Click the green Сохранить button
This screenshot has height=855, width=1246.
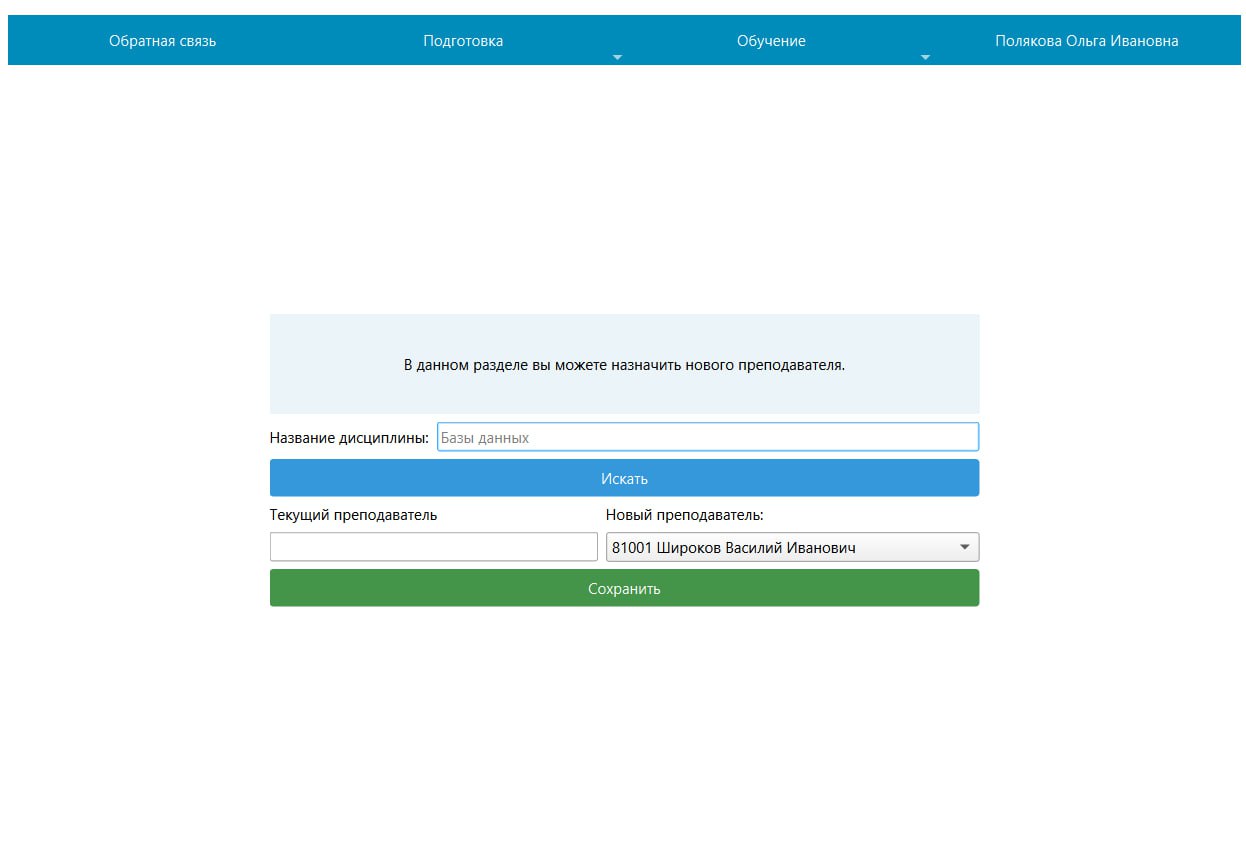(624, 588)
